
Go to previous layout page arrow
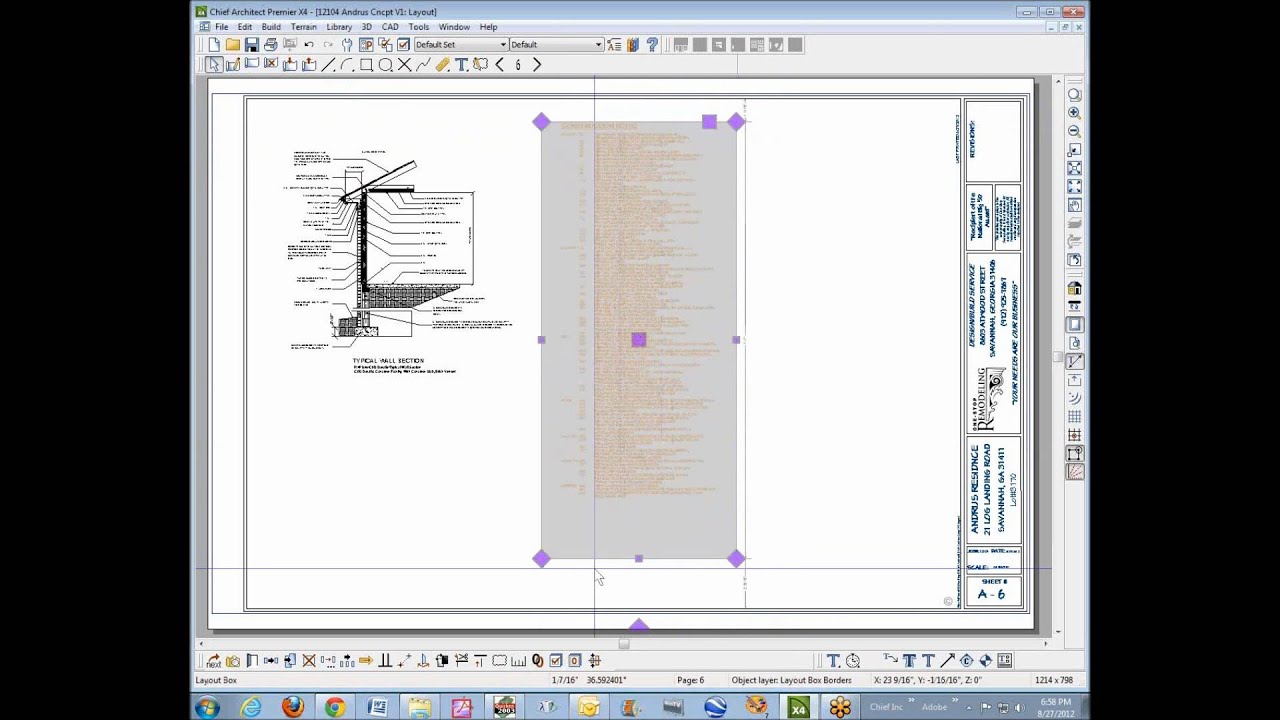[499, 65]
